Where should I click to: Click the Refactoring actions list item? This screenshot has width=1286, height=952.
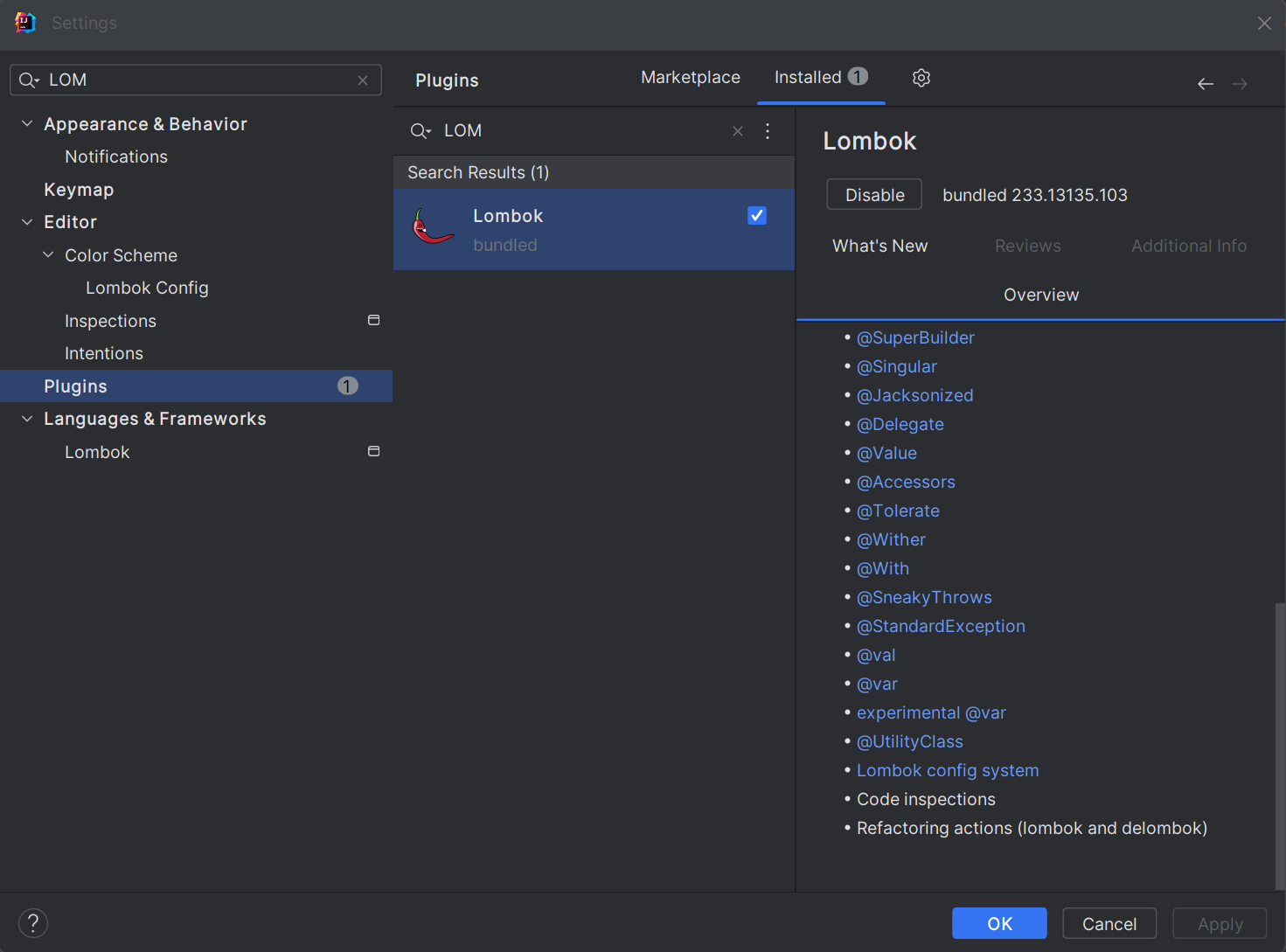point(1032,828)
